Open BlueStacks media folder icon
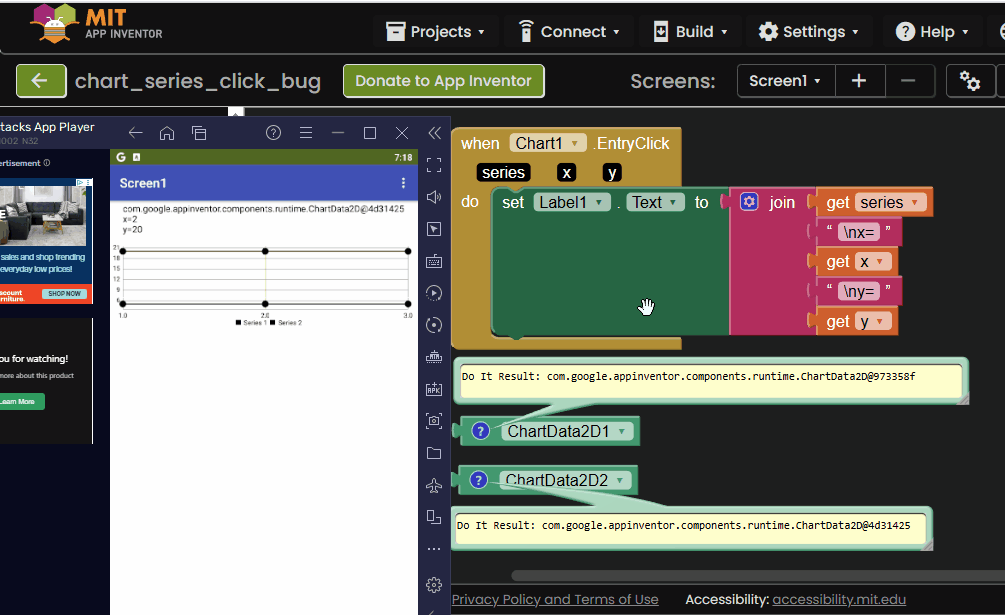 point(434,453)
